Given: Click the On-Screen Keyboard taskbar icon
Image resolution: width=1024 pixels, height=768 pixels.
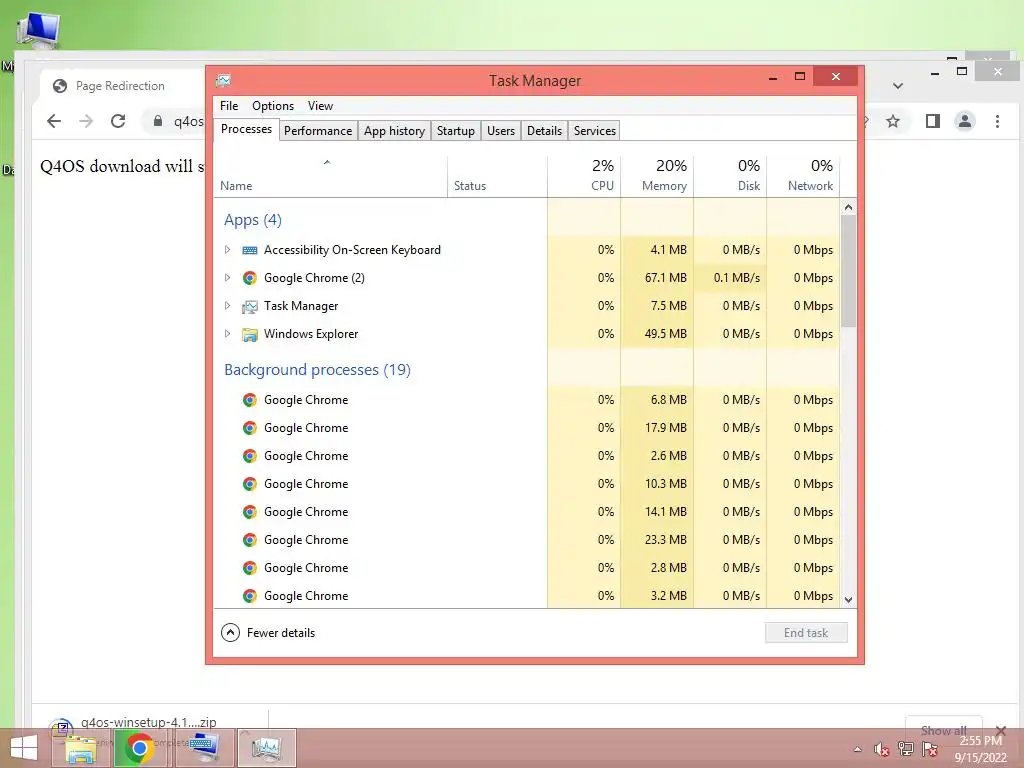Looking at the screenshot, I should (205, 748).
